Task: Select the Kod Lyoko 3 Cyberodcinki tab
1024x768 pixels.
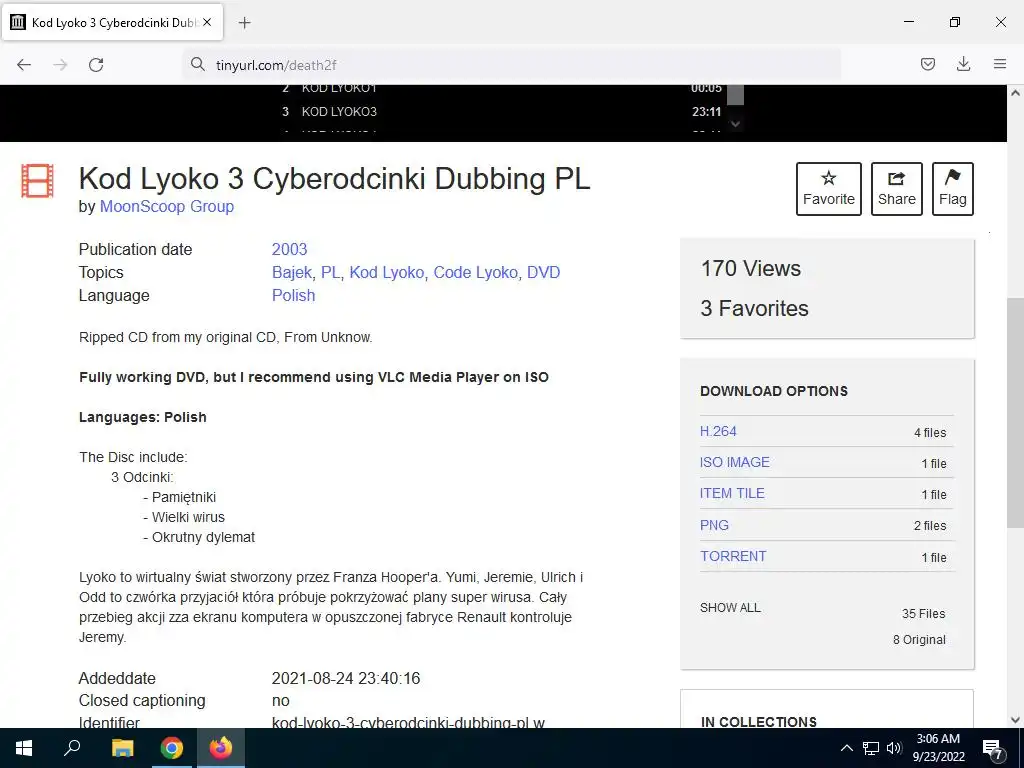Action: pyautogui.click(x=112, y=23)
